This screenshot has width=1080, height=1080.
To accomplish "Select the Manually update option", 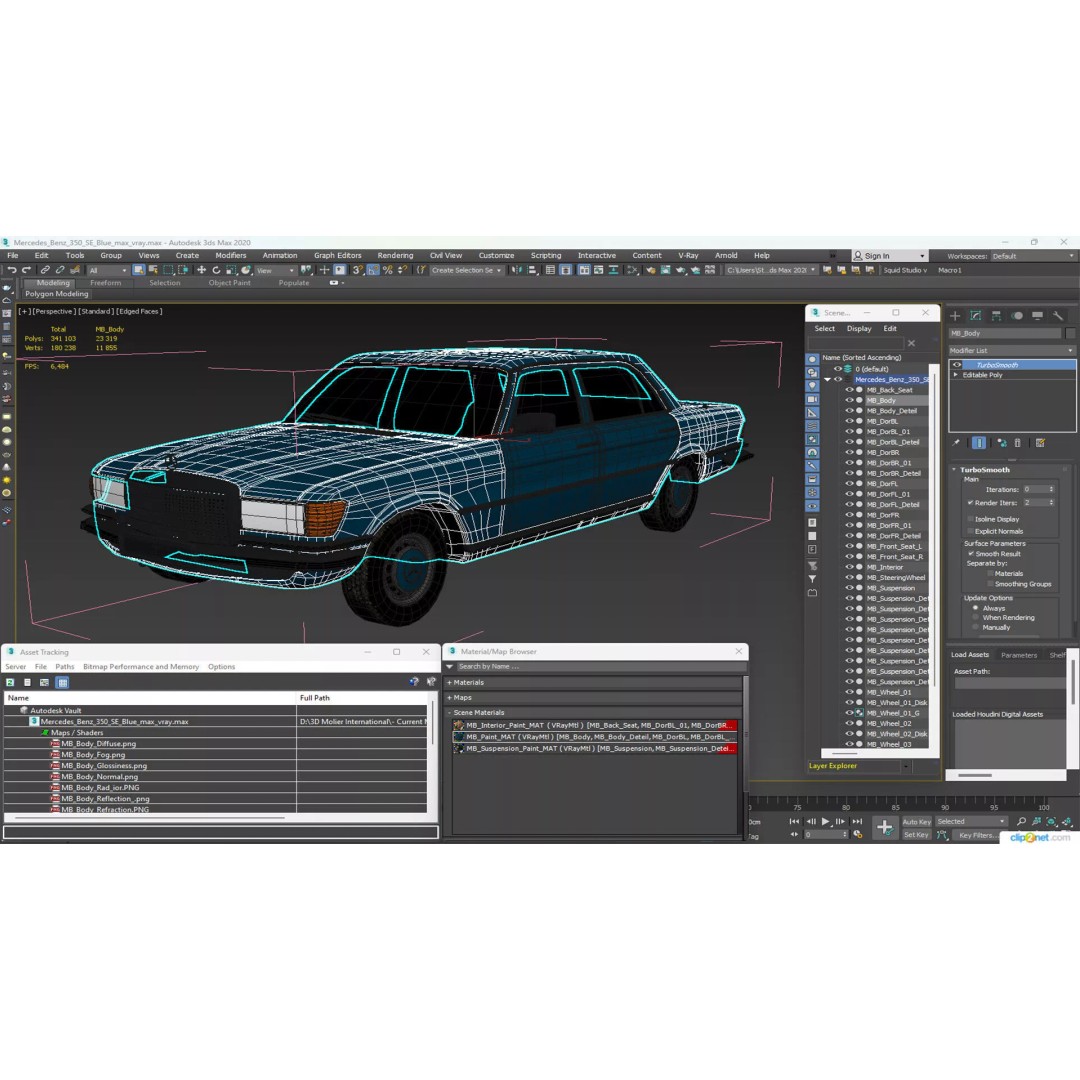I will pyautogui.click(x=975, y=627).
